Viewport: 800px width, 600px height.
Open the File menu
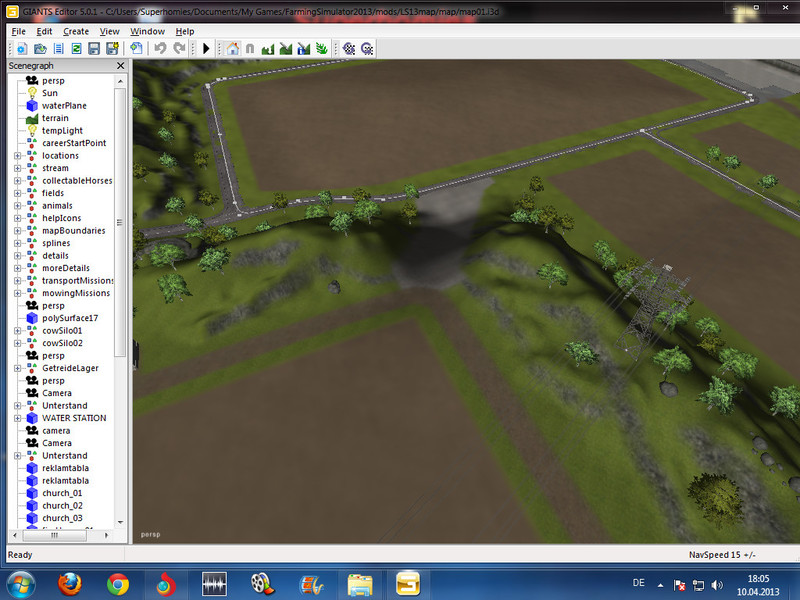[18, 32]
